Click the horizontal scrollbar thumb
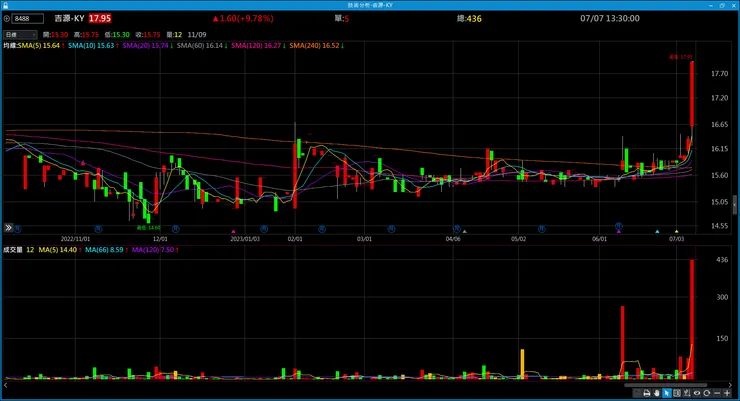 pos(665,385)
